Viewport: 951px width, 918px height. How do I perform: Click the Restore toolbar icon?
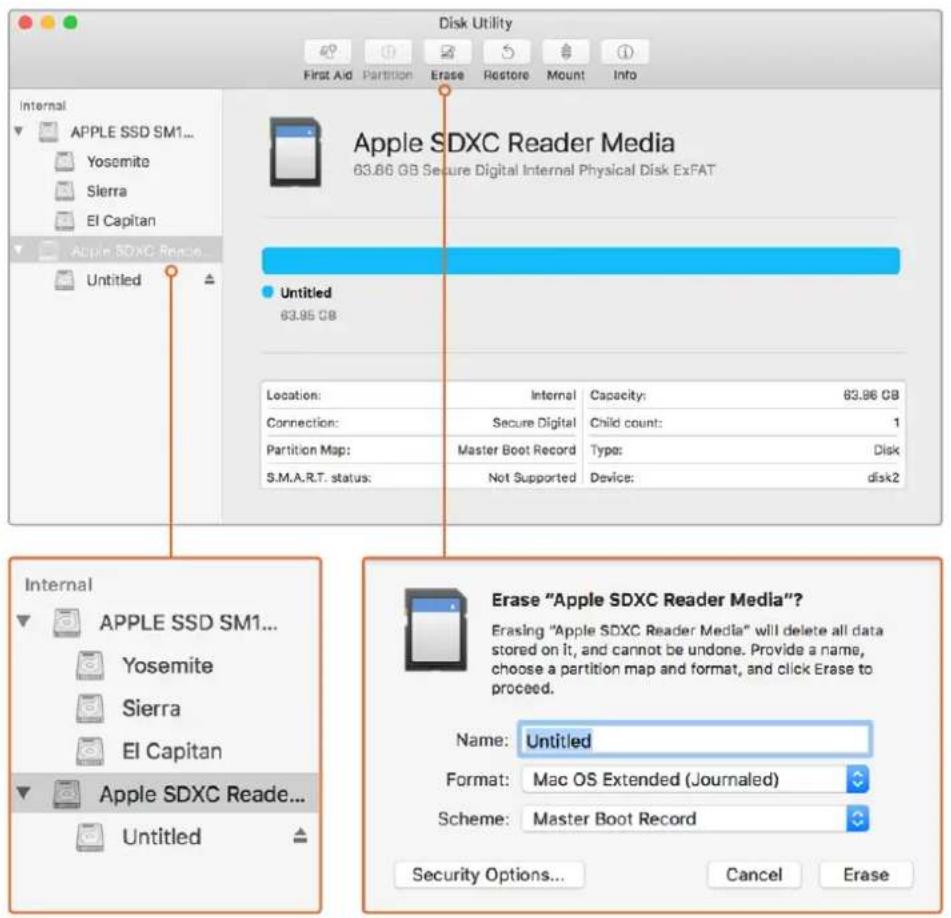(506, 52)
